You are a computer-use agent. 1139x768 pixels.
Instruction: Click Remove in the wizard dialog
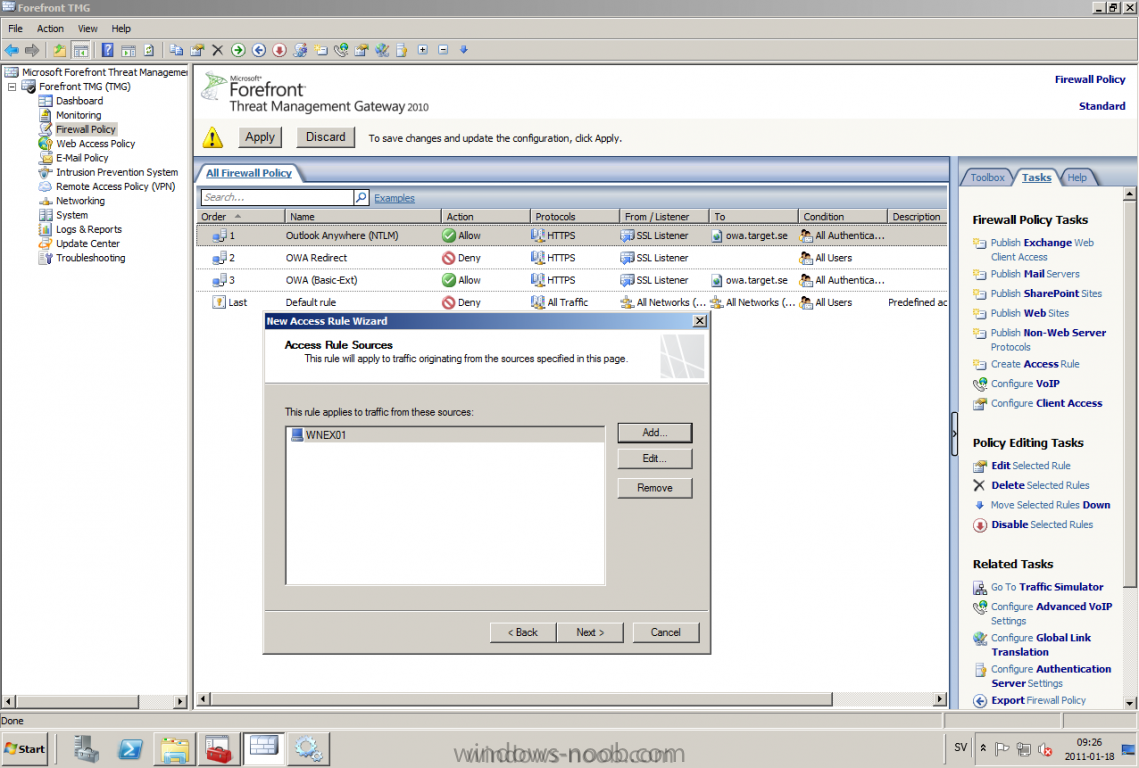pyautogui.click(x=654, y=488)
